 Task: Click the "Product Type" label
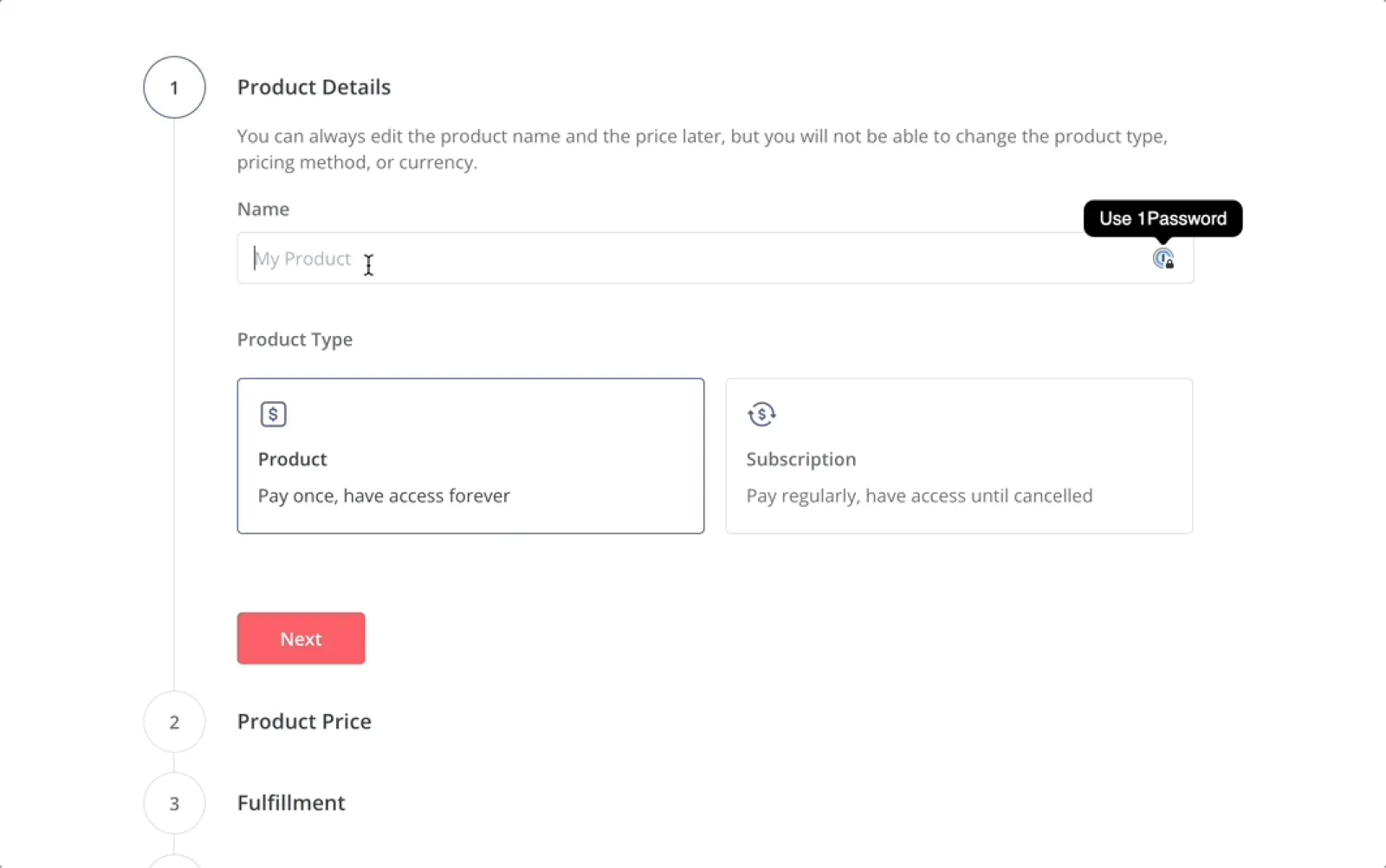coord(295,340)
